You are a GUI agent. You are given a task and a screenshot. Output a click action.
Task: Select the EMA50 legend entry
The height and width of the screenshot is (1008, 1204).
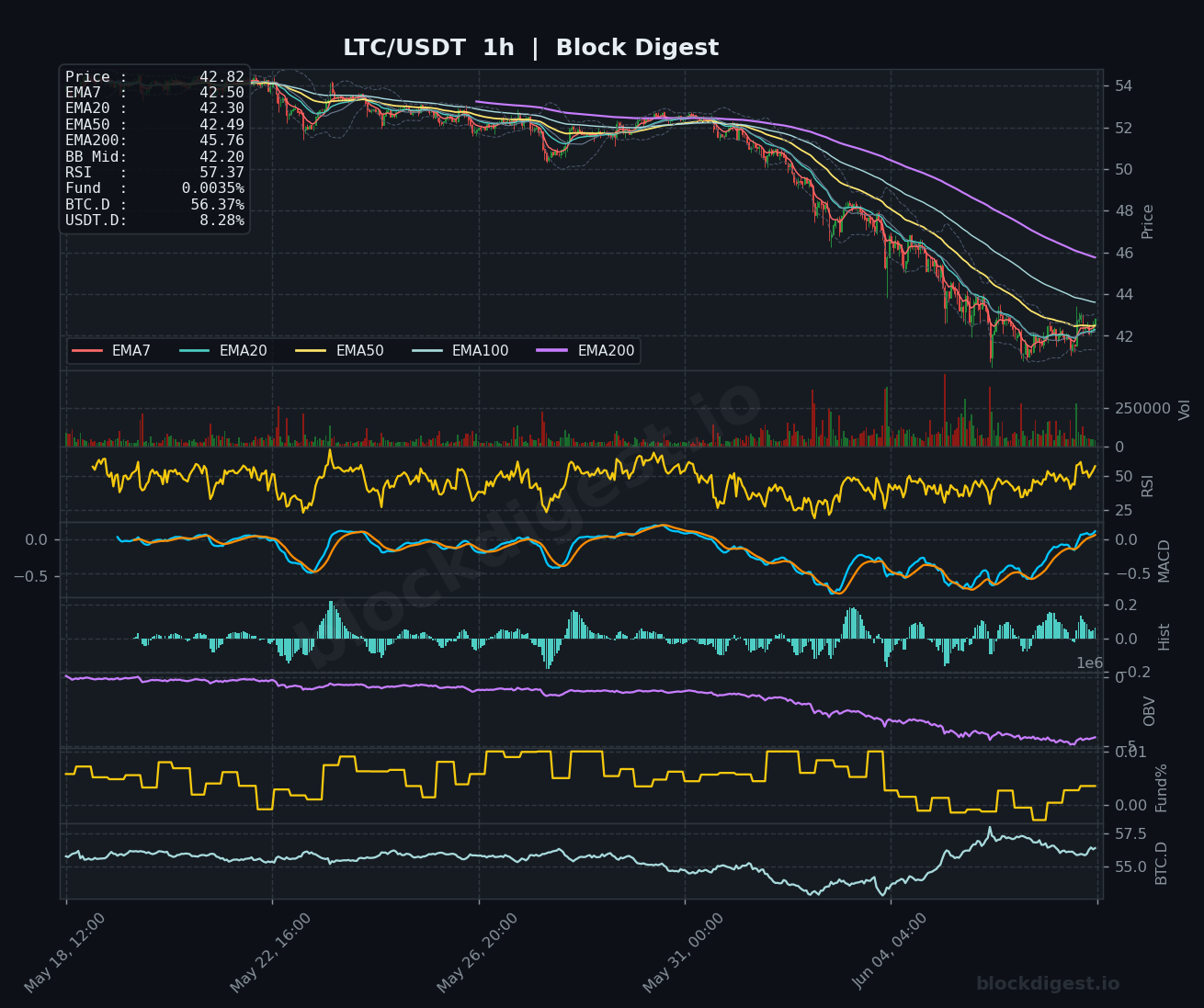point(340,351)
